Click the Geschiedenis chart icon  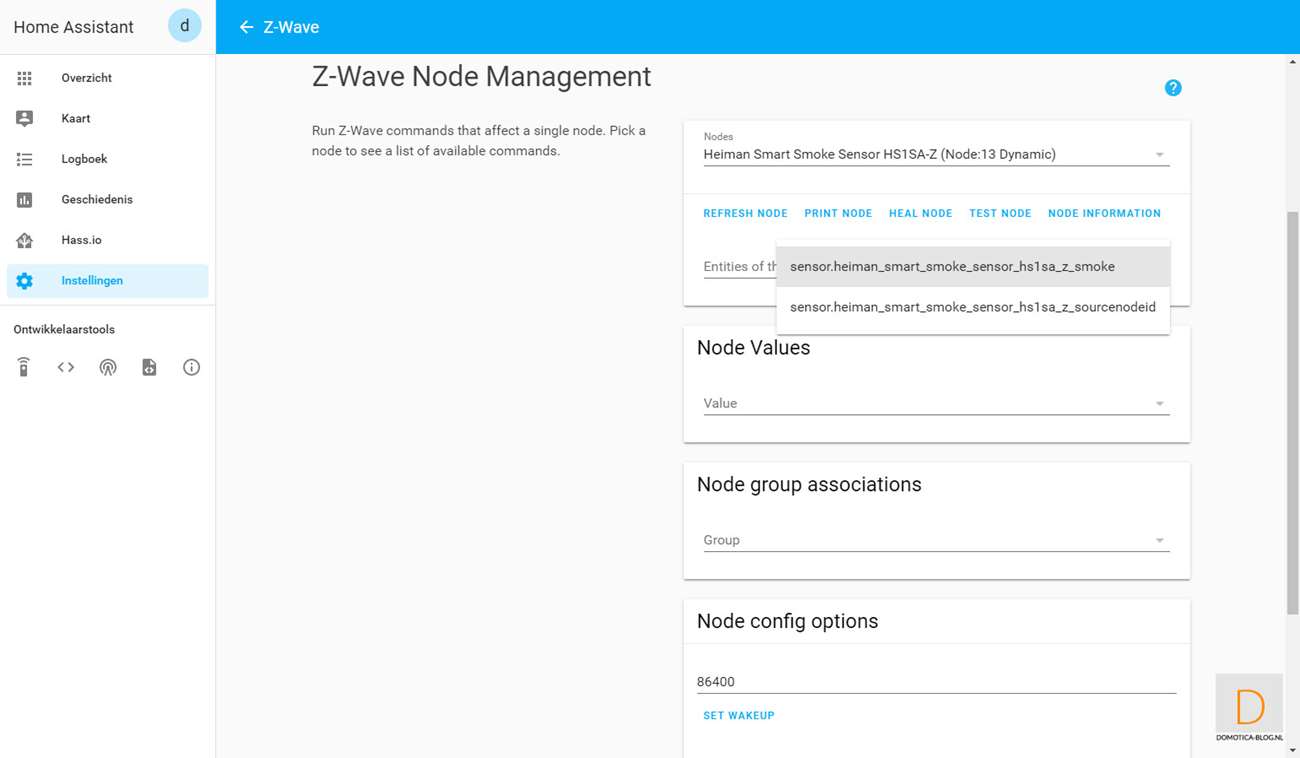pyautogui.click(x=25, y=200)
